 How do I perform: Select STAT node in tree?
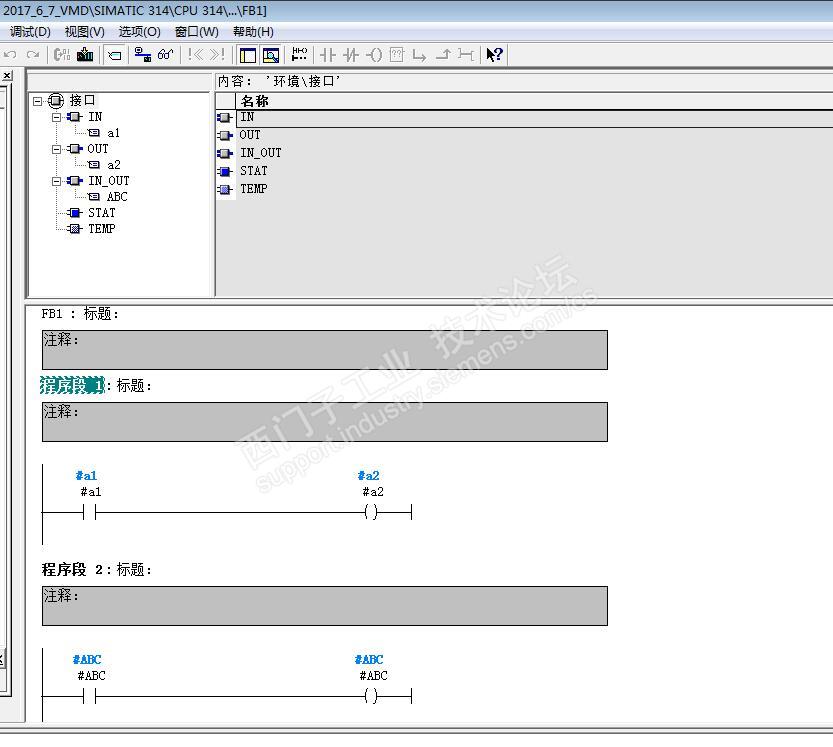pyautogui.click(x=101, y=213)
